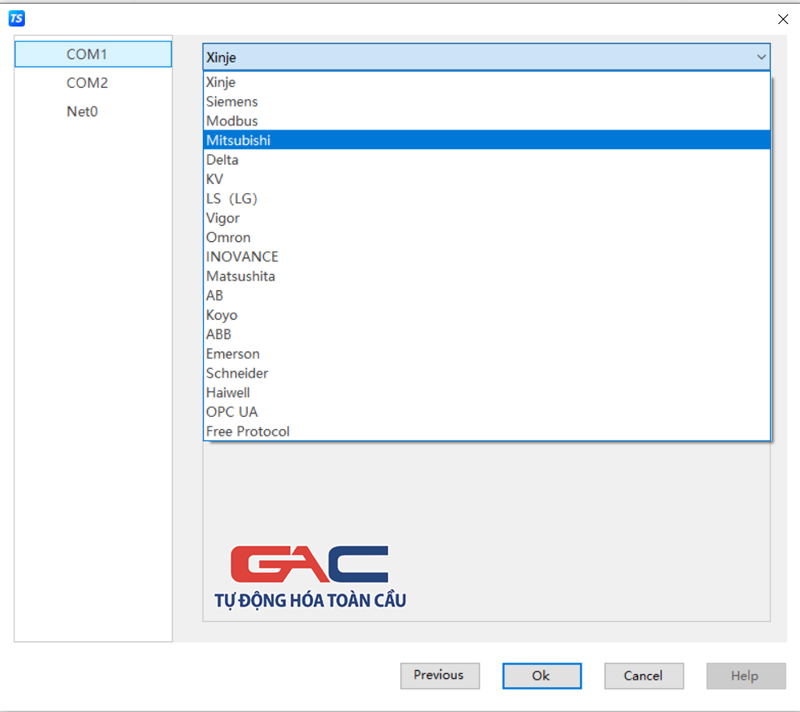Choose AB from the manufacturer list
The image size is (800, 712).
(486, 295)
